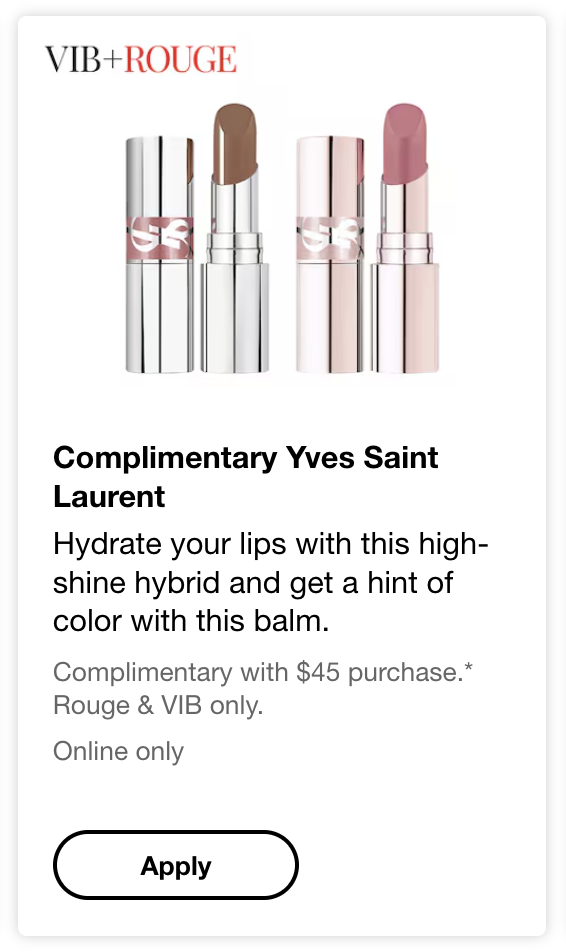Click the silver lipstick base tube

click(235, 317)
